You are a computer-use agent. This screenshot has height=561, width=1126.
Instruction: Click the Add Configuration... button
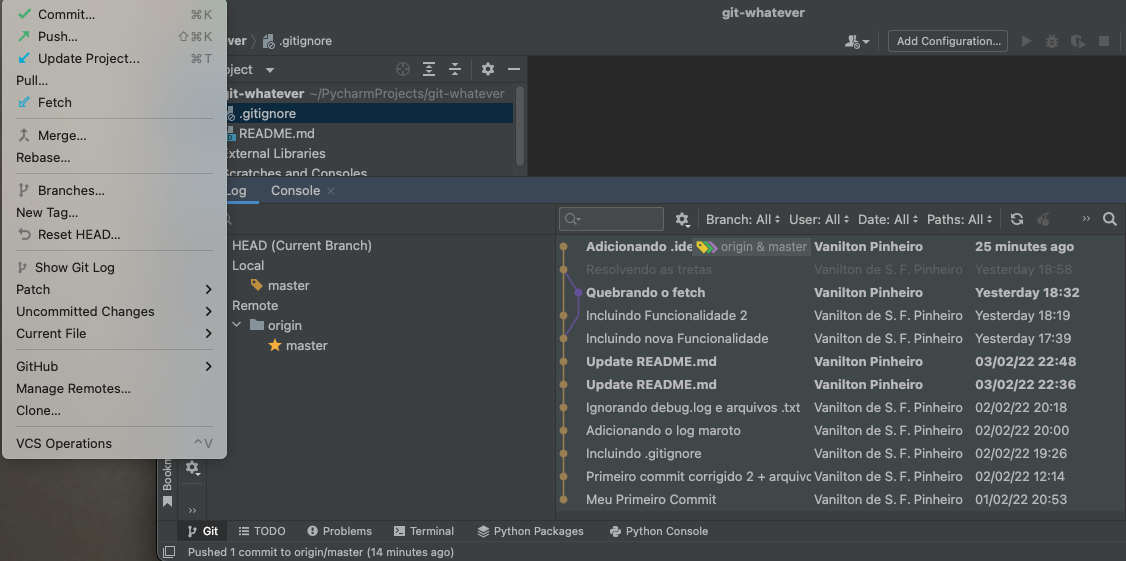click(x=948, y=41)
